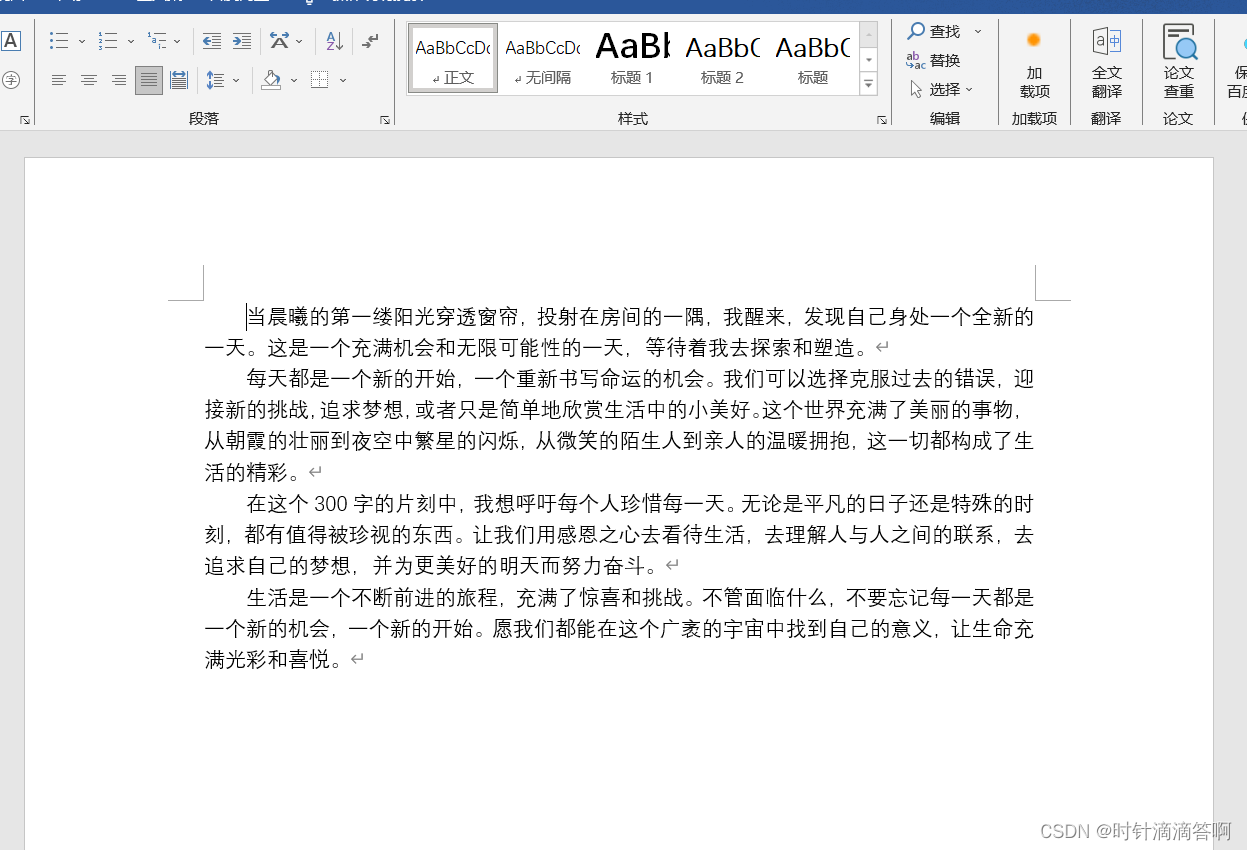This screenshot has width=1247, height=850.
Task: Expand the borders dropdown arrow
Action: point(343,80)
